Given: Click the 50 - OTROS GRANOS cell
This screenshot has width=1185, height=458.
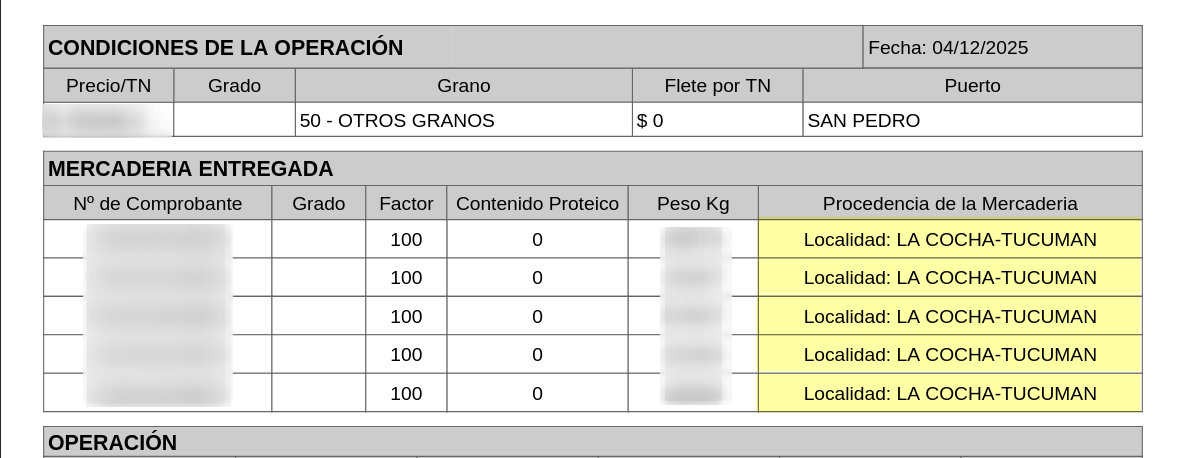Looking at the screenshot, I should click(397, 121).
